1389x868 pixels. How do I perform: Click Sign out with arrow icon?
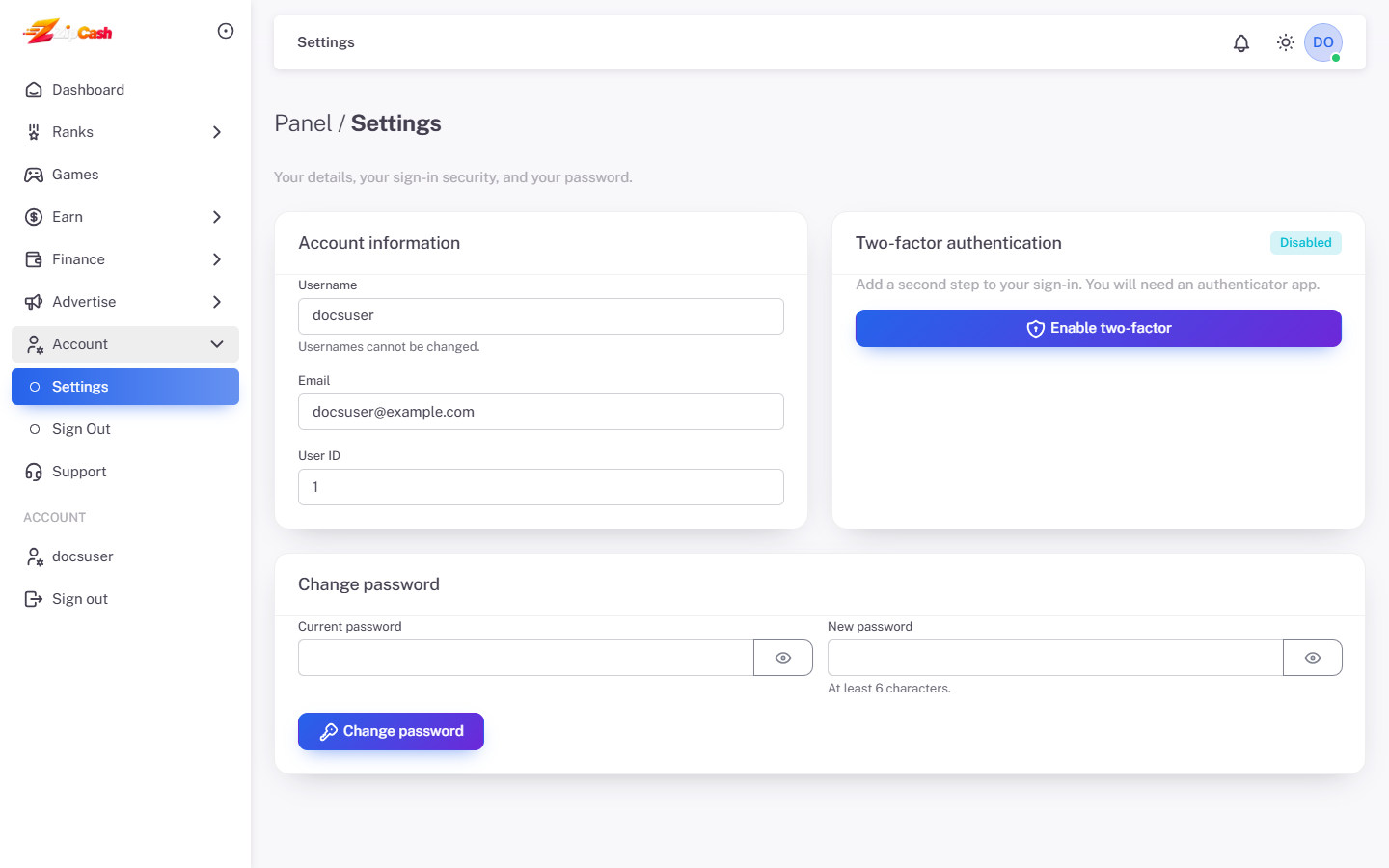125,599
